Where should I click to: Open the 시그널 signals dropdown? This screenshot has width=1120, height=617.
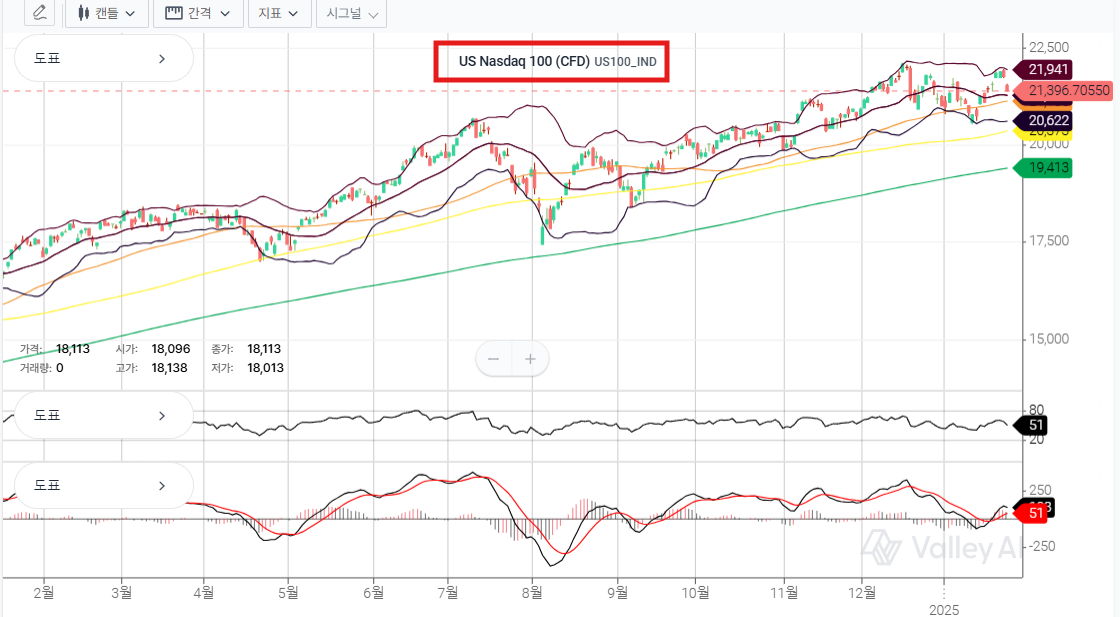click(352, 13)
